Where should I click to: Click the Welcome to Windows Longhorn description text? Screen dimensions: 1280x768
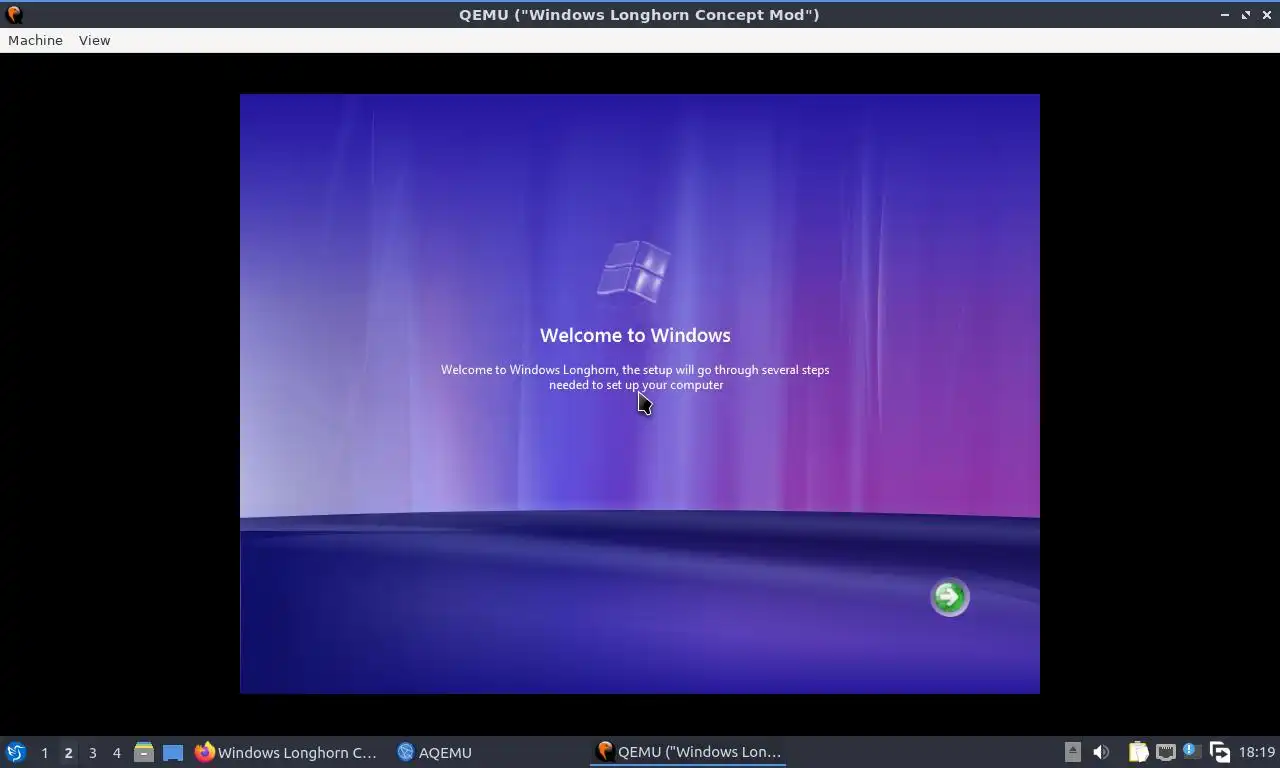635,377
